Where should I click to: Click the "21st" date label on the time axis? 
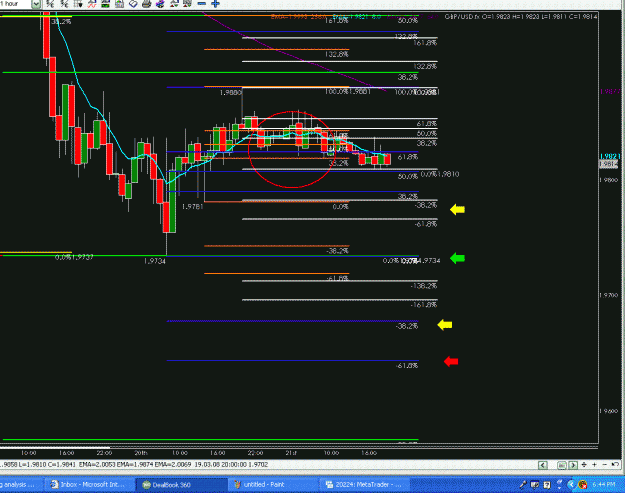tap(291, 453)
